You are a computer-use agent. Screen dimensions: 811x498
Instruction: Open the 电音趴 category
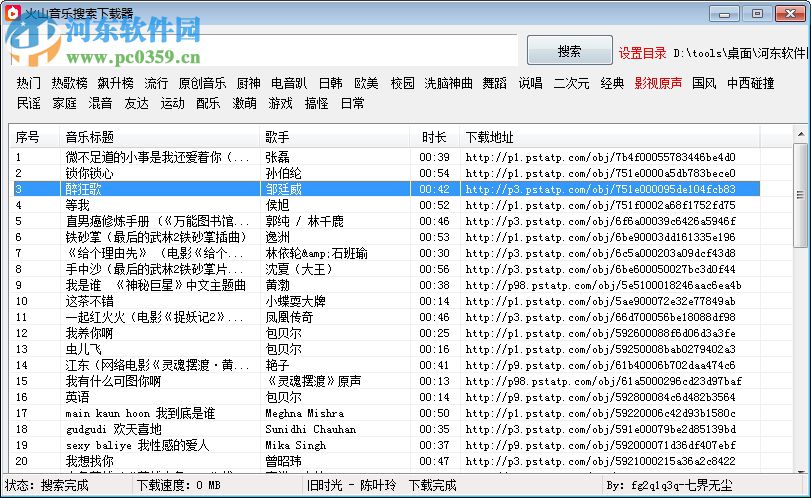289,83
